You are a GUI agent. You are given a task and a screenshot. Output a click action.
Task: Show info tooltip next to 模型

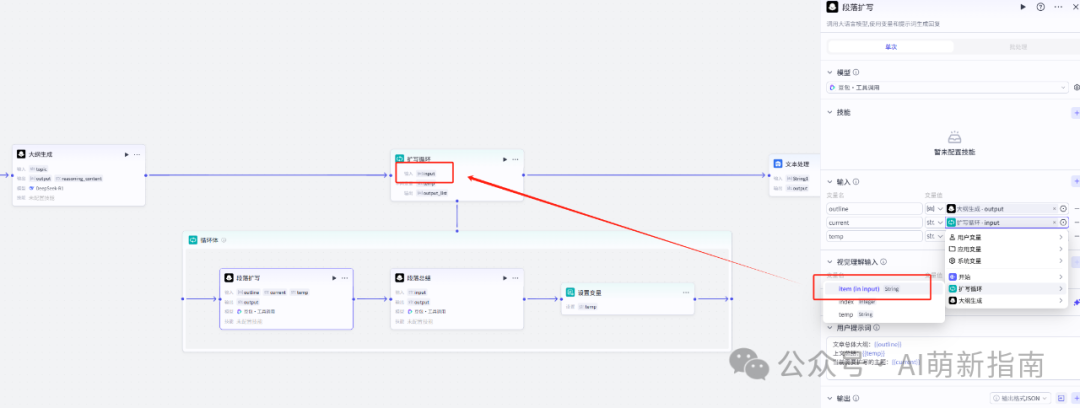855,72
